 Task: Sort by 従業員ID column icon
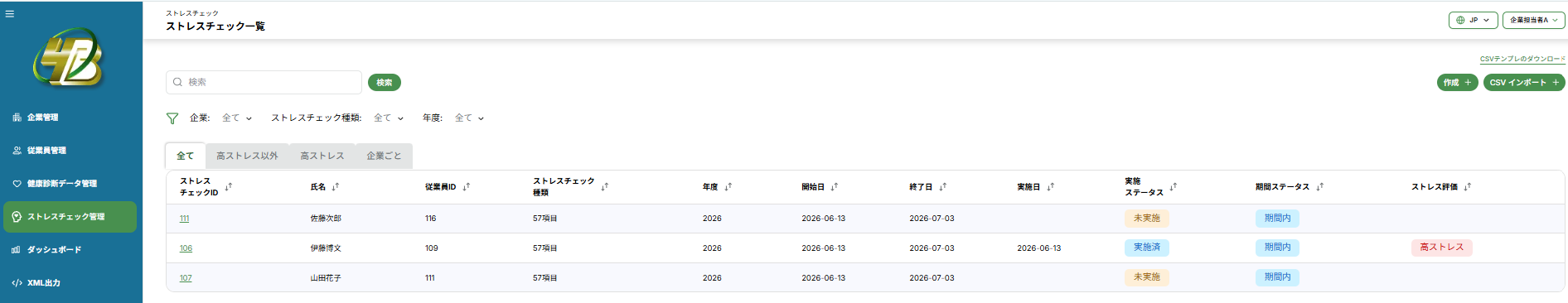(x=467, y=187)
